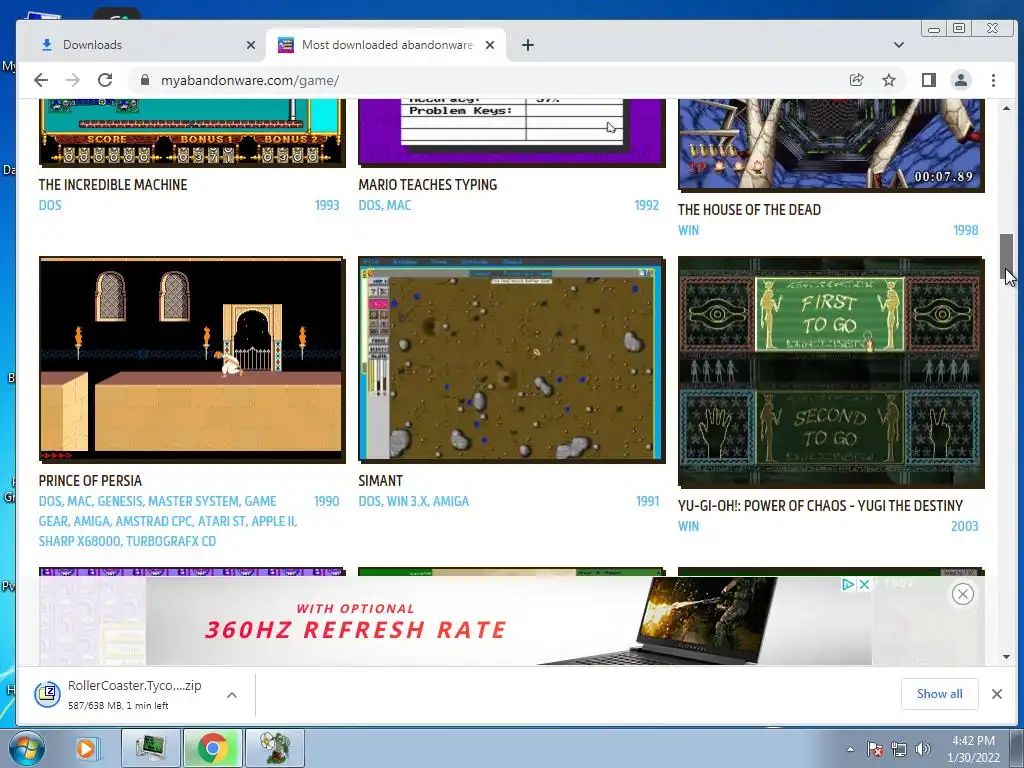Viewport: 1024px width, 768px height.
Task: Click the Prince of Persia screenshot
Action: (x=192, y=359)
